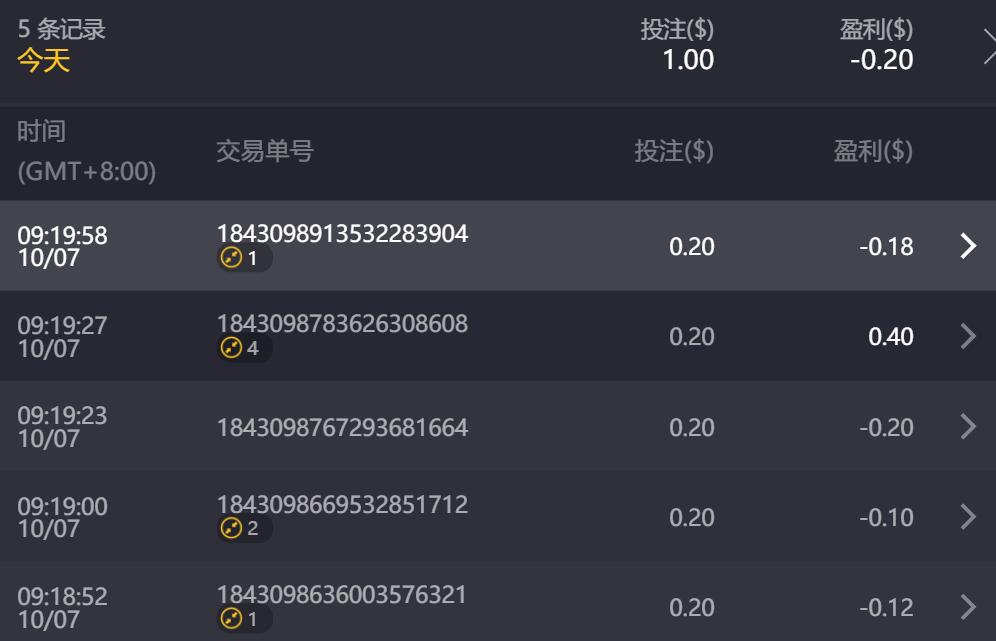The image size is (996, 641).
Task: Open transaction number 1843098636003576321
Action: point(342,594)
